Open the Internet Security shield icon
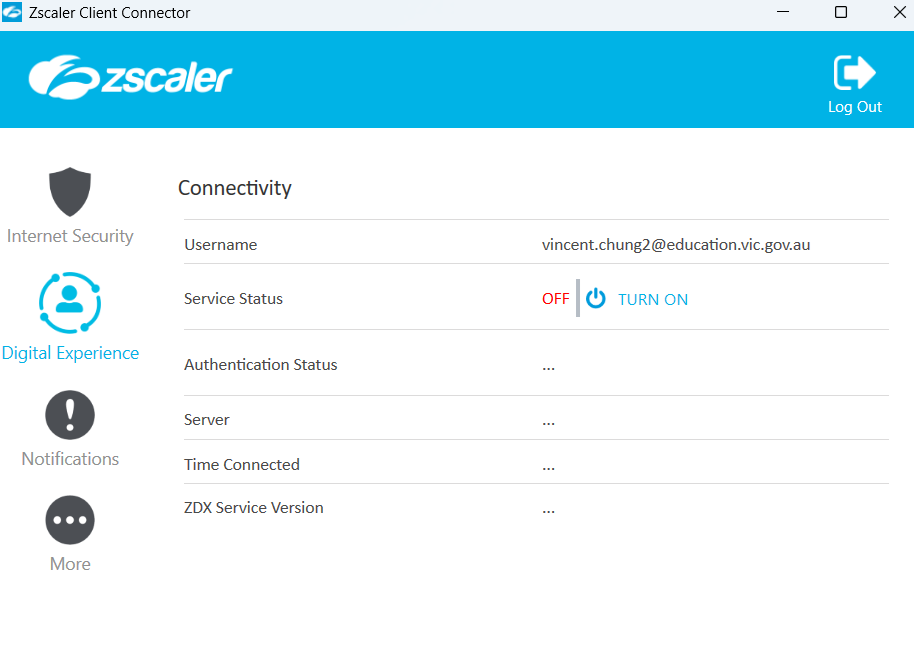Viewport: 914px width, 658px height. click(70, 192)
